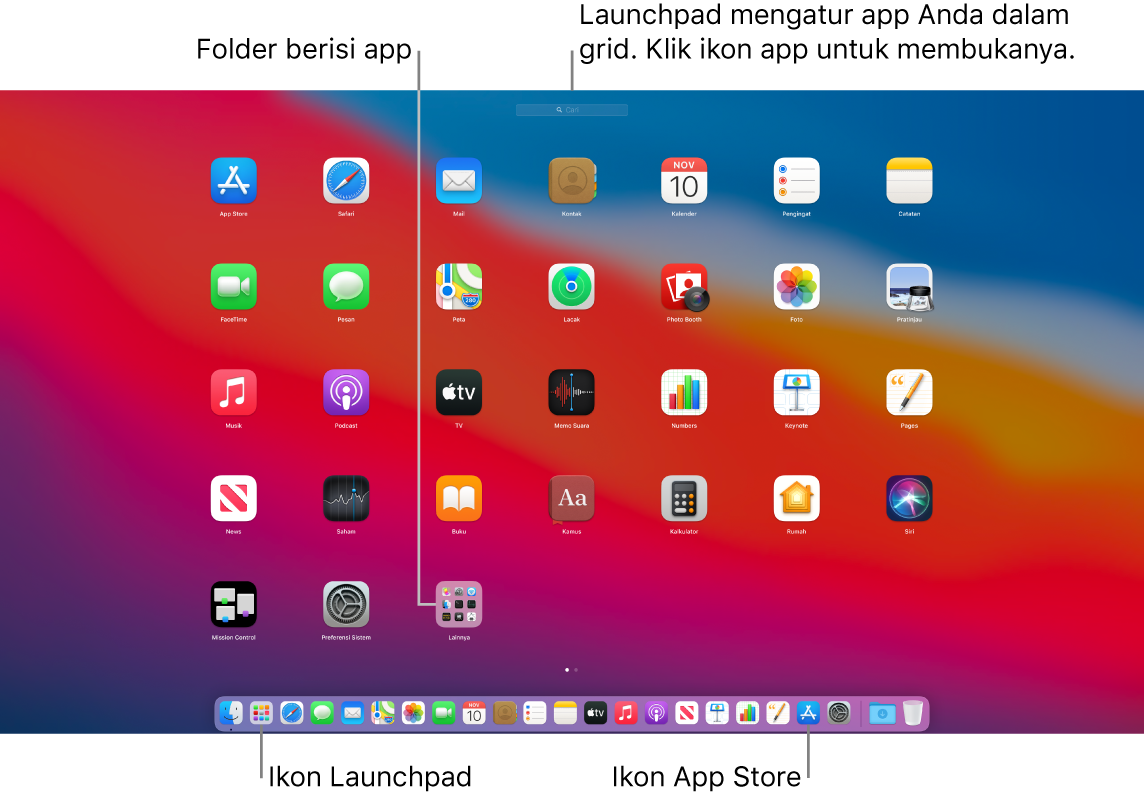This screenshot has height=798, width=1144.
Task: Open Contacts from the Dock
Action: [504, 713]
